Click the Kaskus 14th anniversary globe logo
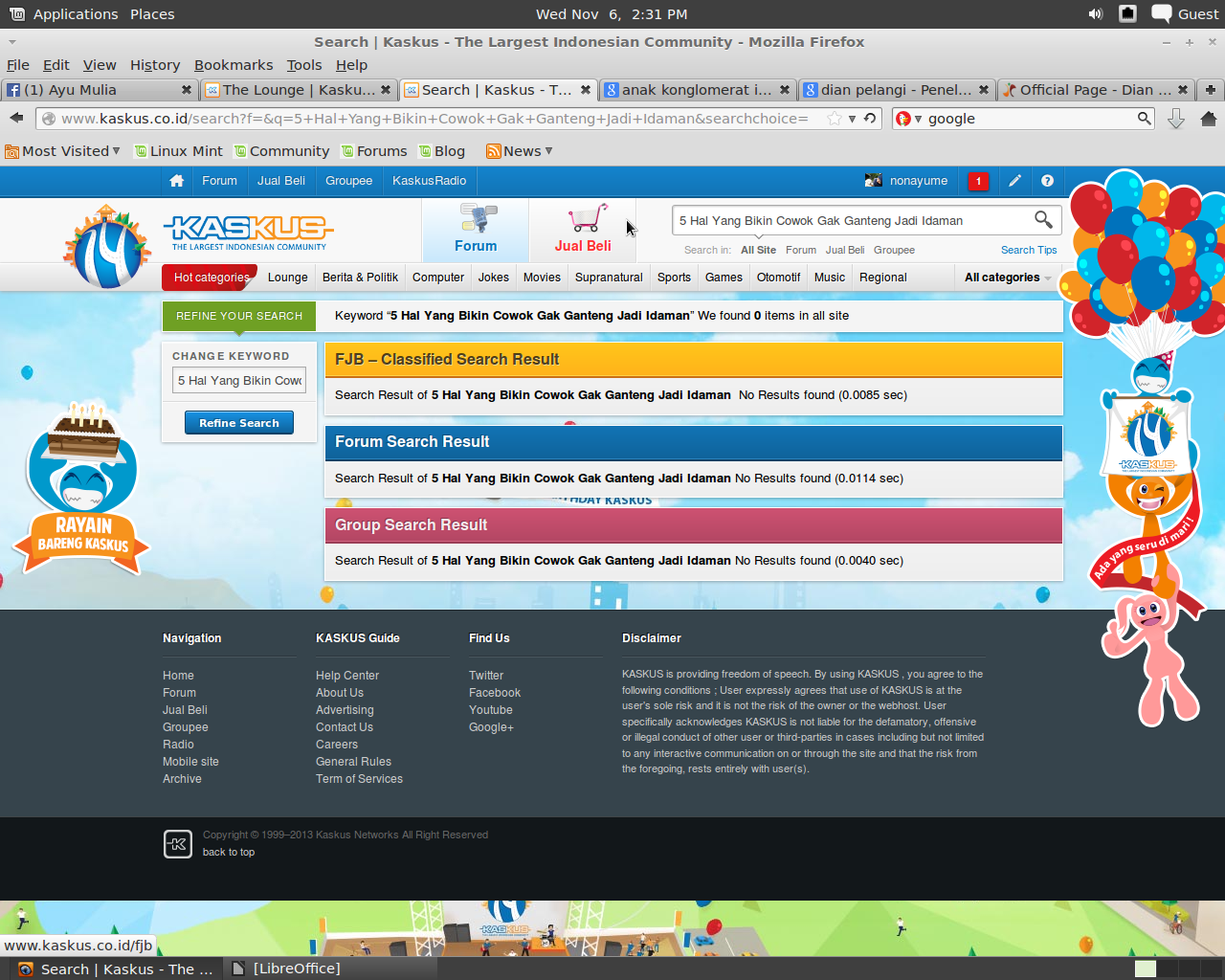The height and width of the screenshot is (980, 1225). pyautogui.click(x=107, y=247)
